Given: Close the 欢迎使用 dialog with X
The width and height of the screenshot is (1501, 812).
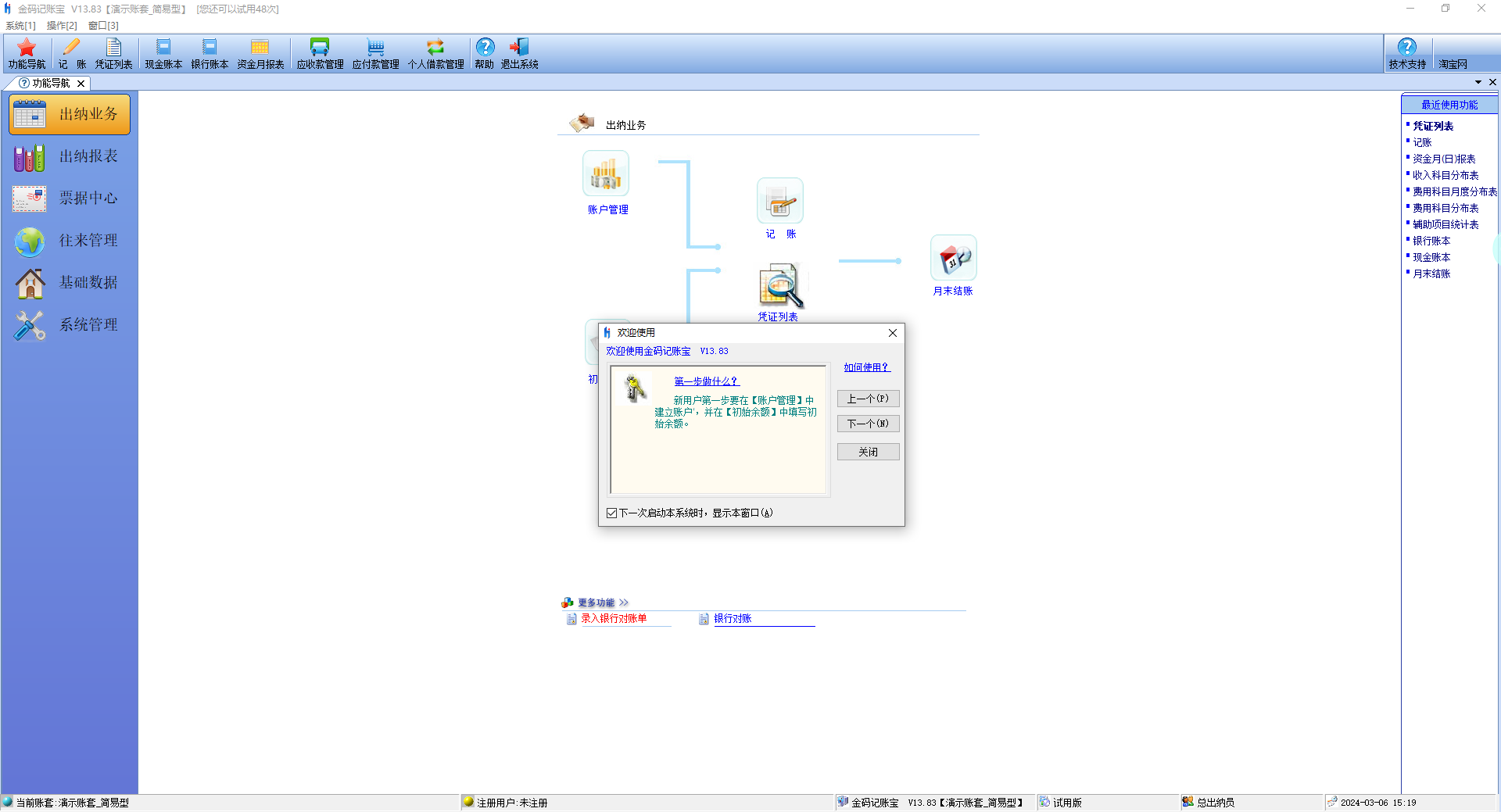Looking at the screenshot, I should point(893,333).
